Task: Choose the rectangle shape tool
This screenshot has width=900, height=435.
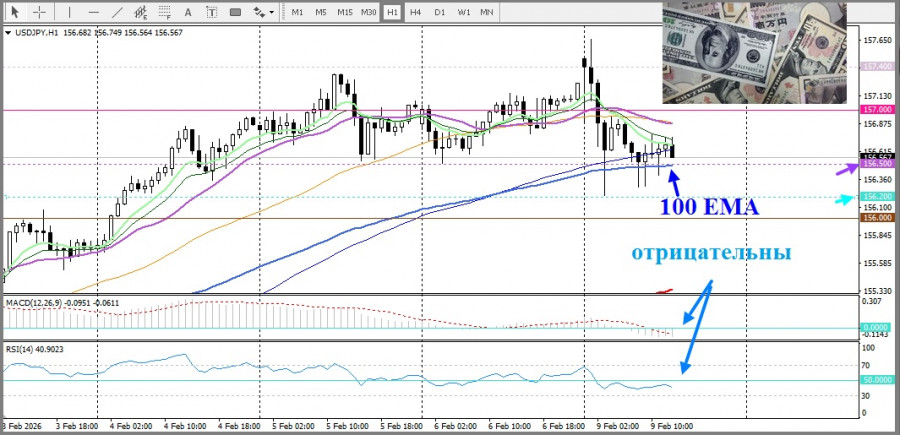Action: [235, 11]
